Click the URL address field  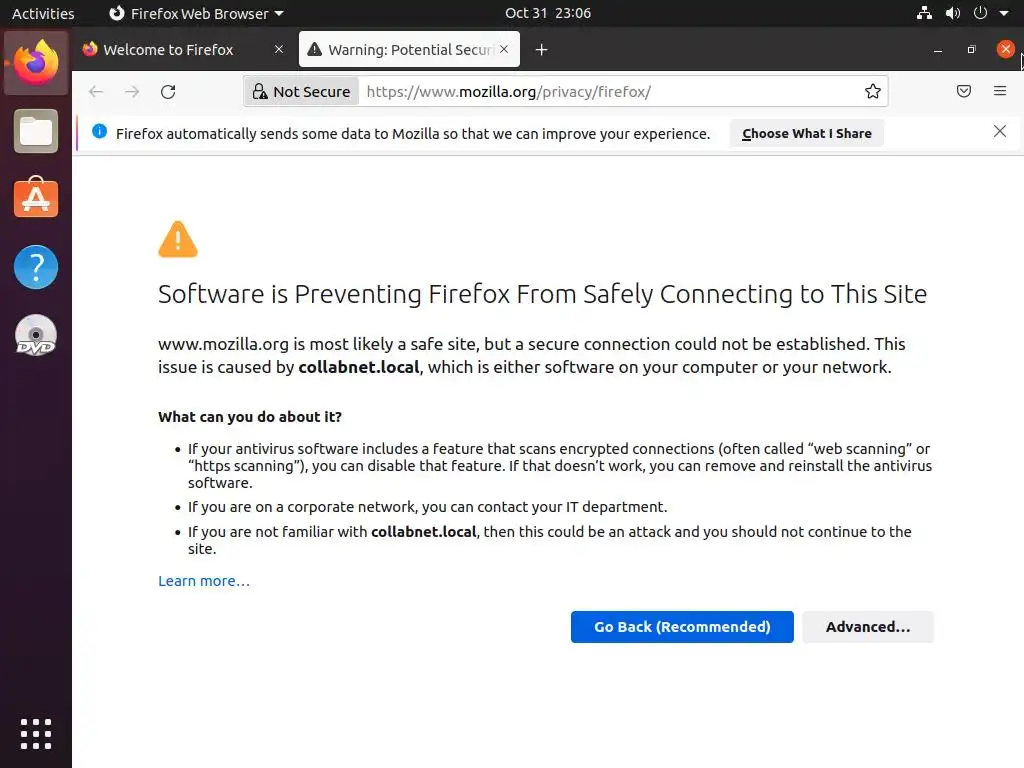600,92
